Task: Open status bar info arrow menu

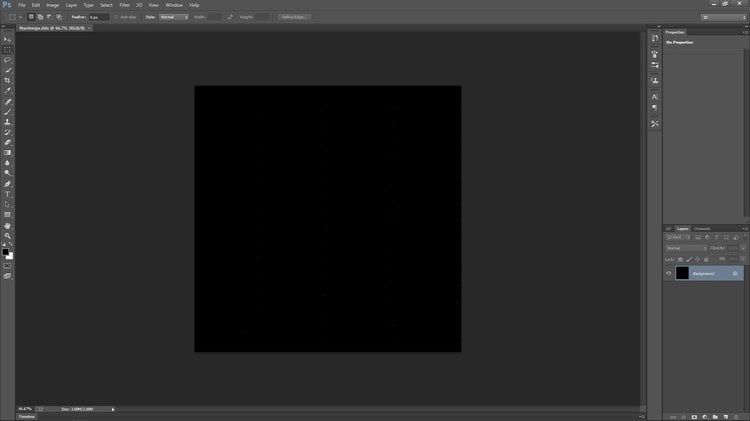Action: (113, 409)
